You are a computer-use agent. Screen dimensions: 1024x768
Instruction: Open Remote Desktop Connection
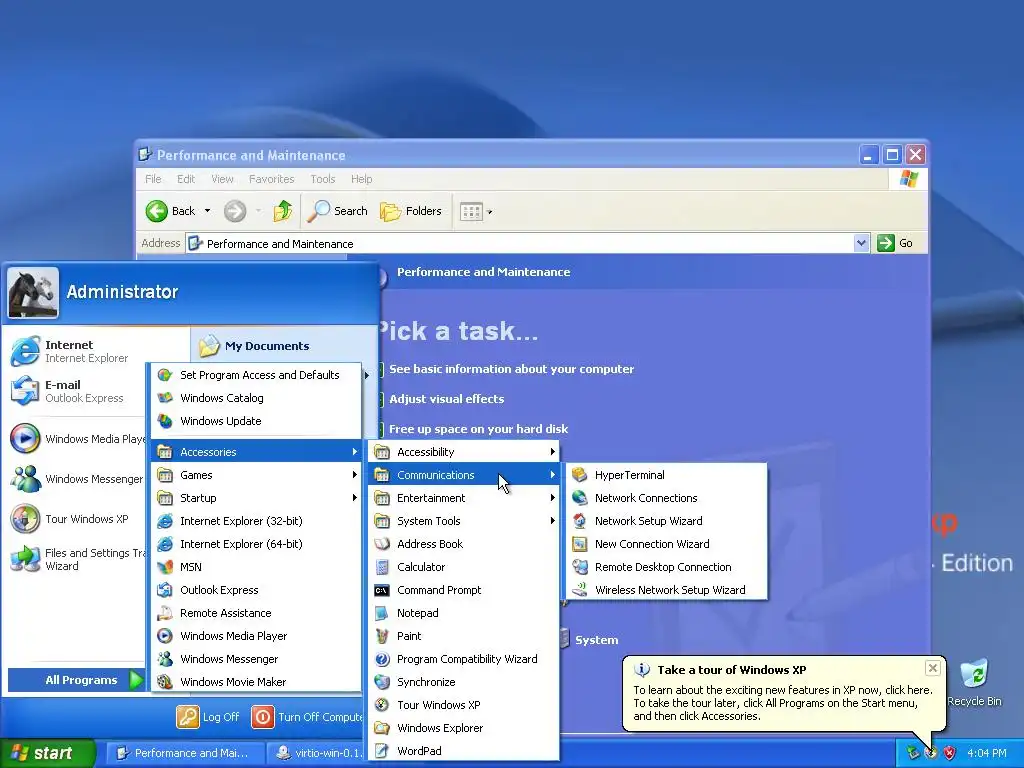[x=666, y=567]
